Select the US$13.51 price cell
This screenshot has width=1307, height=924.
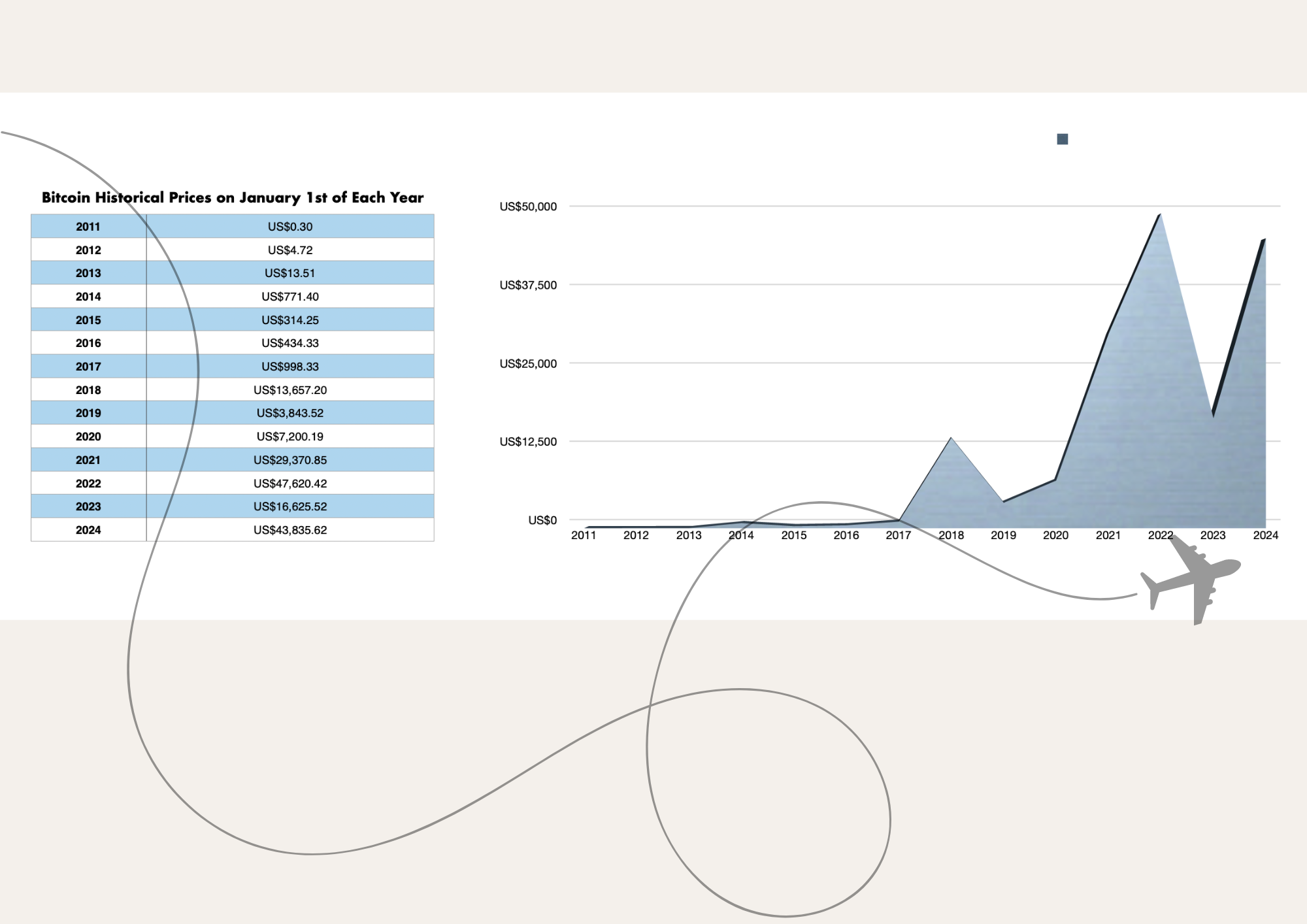(x=290, y=273)
